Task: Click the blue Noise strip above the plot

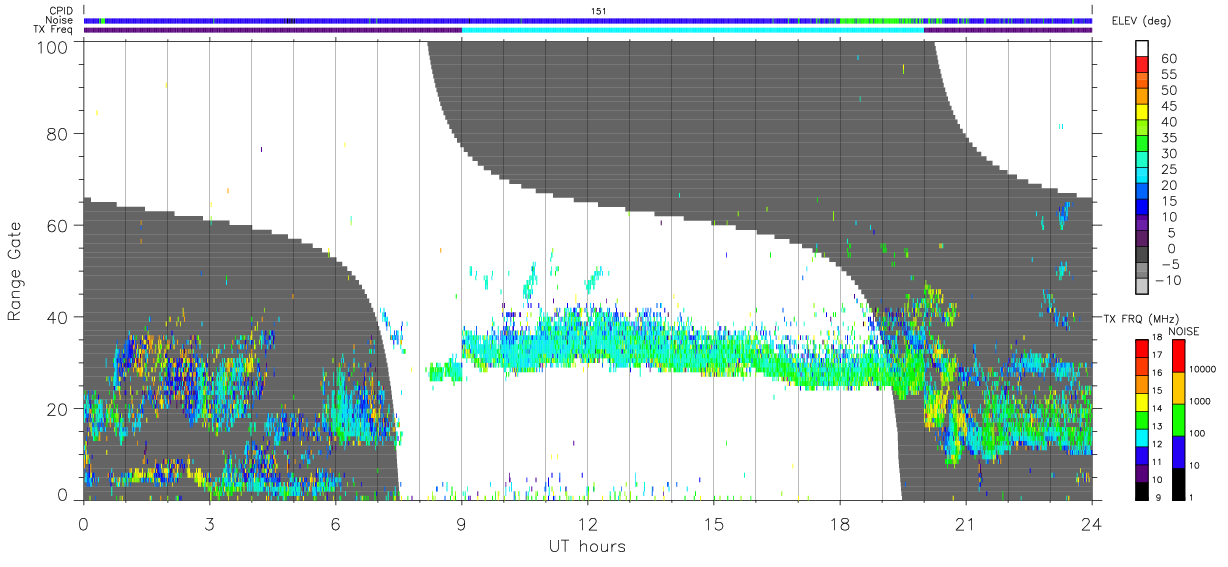Action: point(588,20)
